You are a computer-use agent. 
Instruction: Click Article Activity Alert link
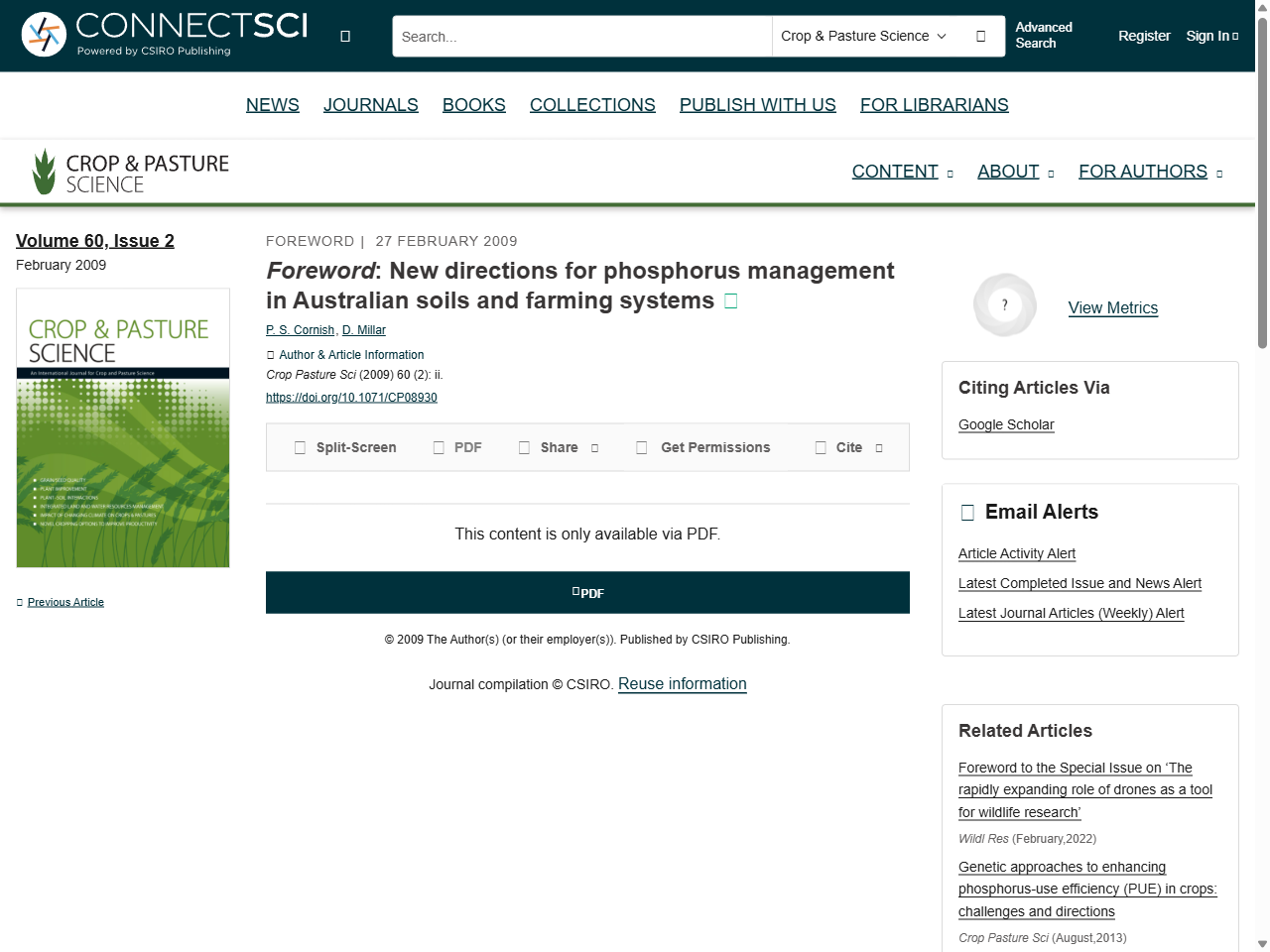coord(1017,553)
